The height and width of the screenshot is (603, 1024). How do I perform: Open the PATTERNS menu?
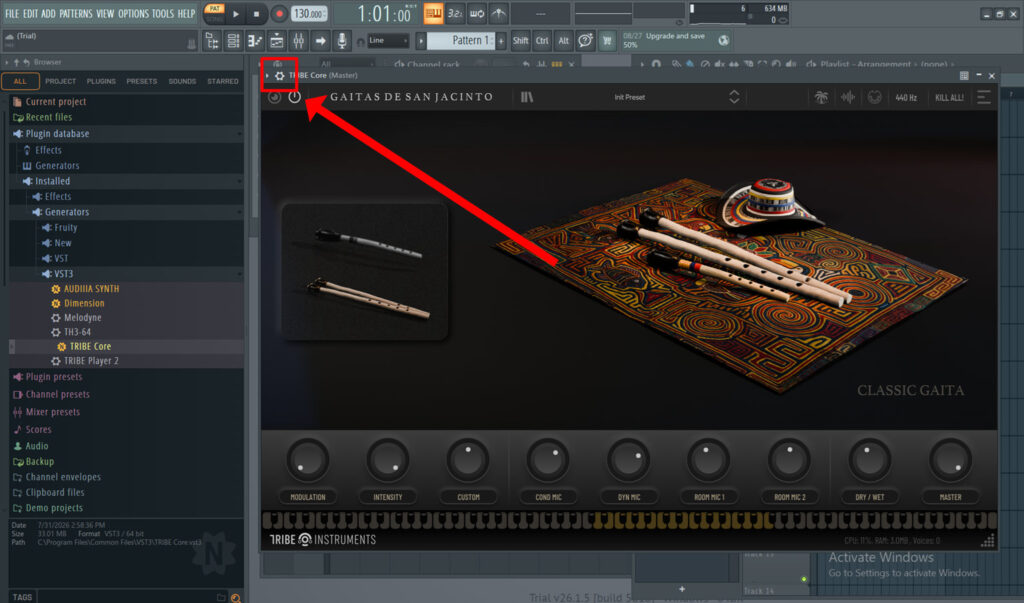[76, 14]
